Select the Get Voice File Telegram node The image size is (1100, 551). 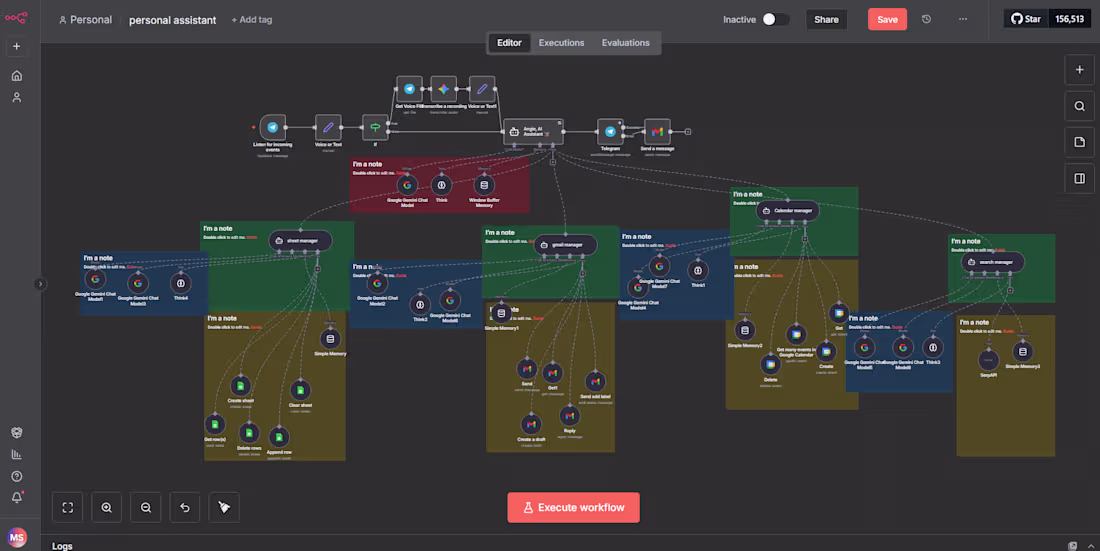409,89
